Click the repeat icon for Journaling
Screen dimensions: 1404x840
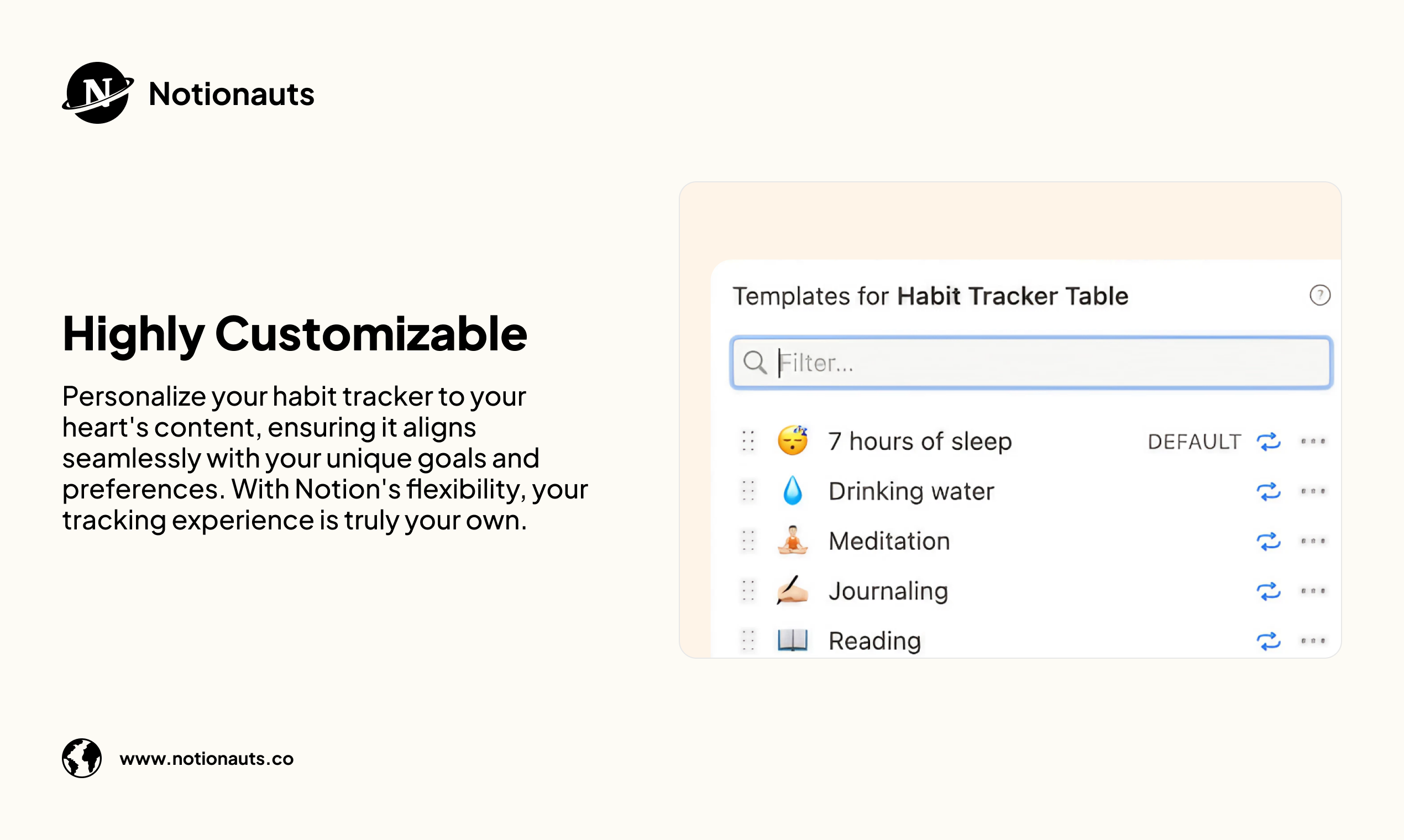1268,591
